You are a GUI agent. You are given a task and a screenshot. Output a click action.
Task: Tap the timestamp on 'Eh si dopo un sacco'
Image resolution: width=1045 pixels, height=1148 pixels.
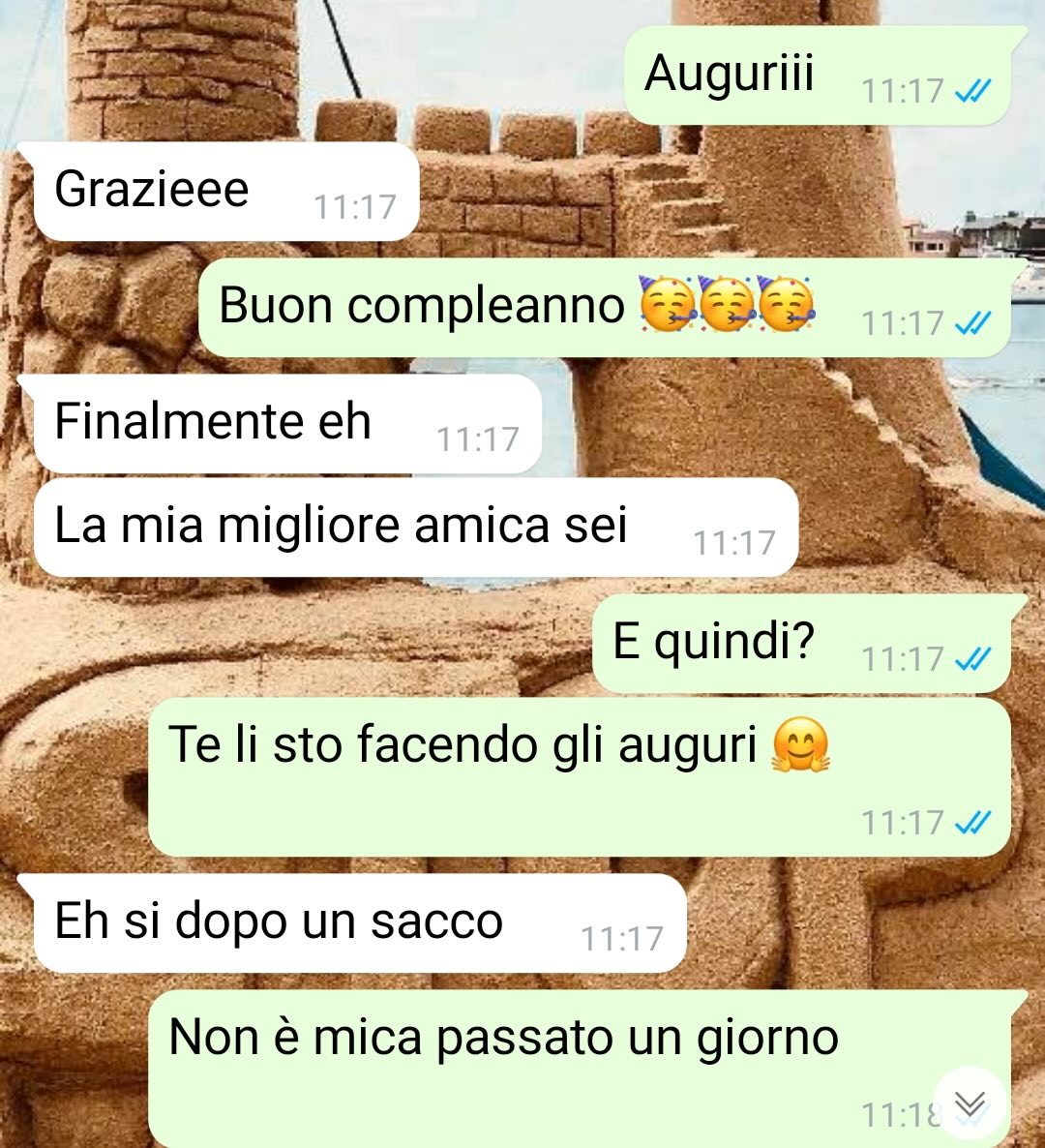tap(622, 939)
